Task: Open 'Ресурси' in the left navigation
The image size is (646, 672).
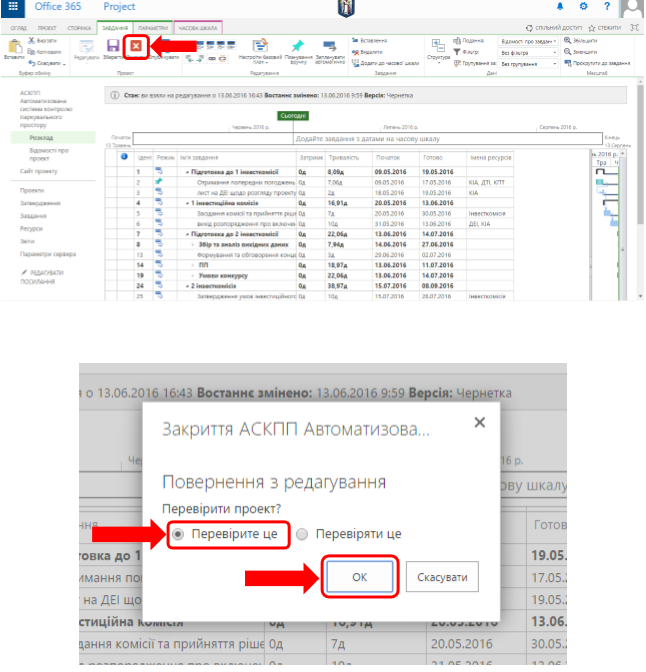Action: point(31,228)
